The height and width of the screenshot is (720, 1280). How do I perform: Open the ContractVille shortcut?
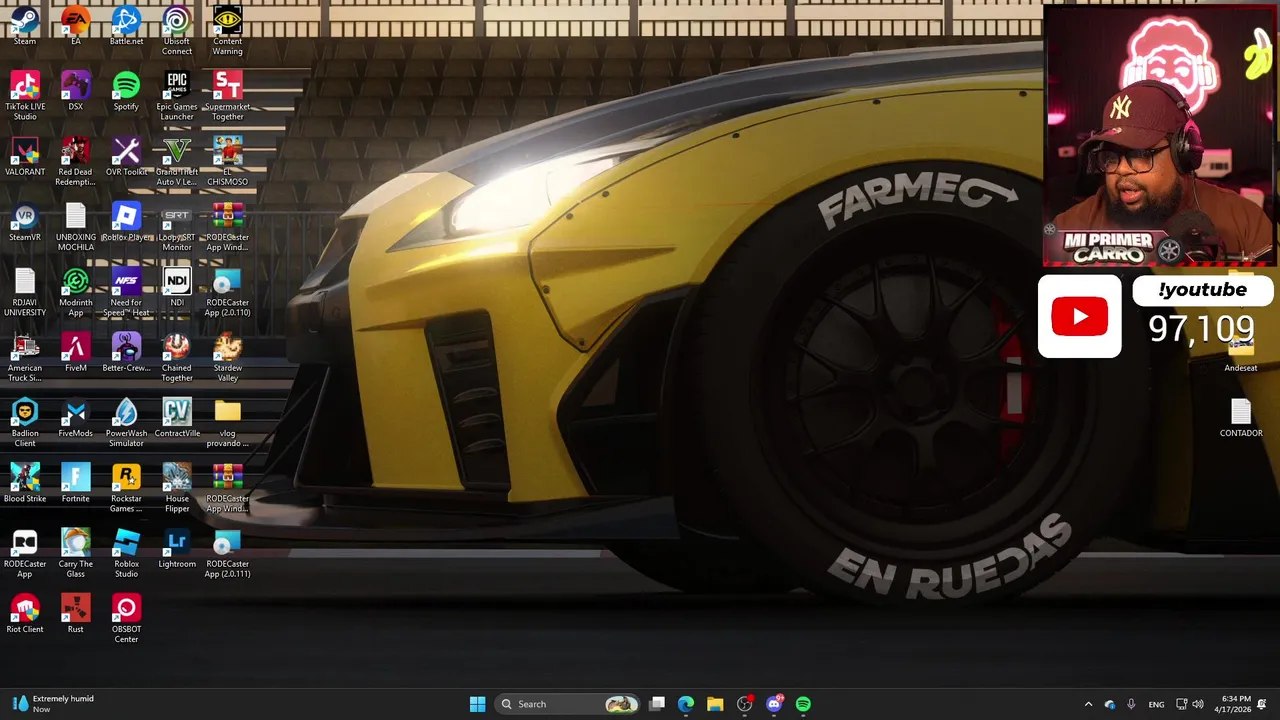click(x=177, y=417)
